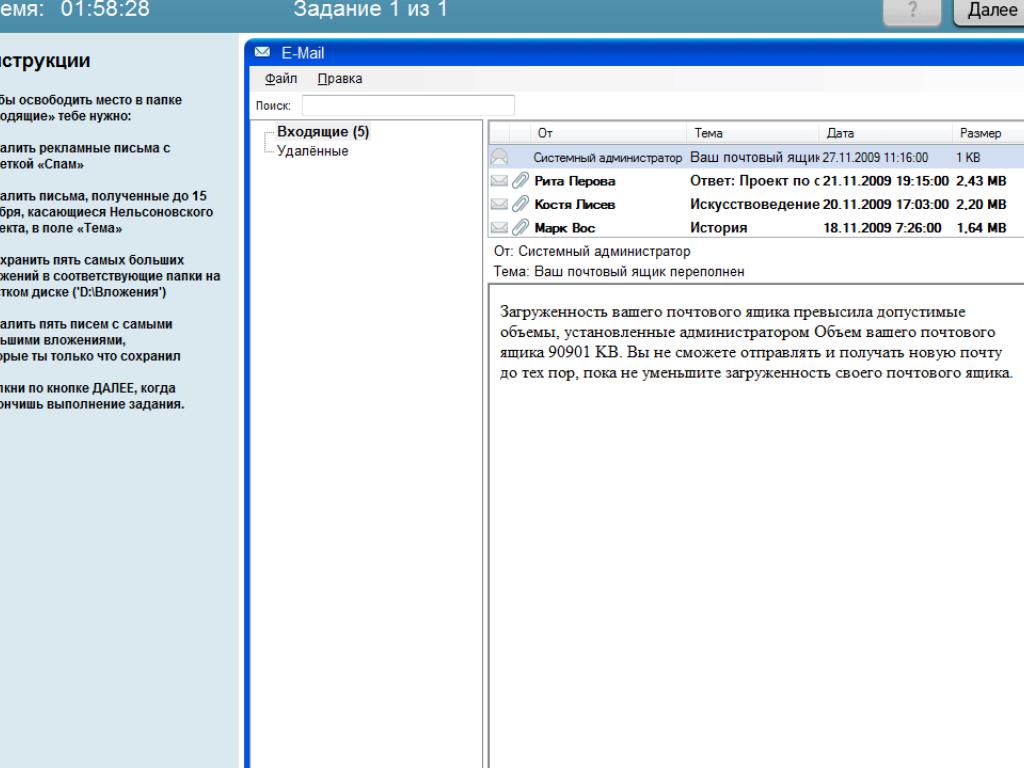The image size is (1024, 768).
Task: Click unread envelope icon for Рита Перова
Action: point(500,180)
